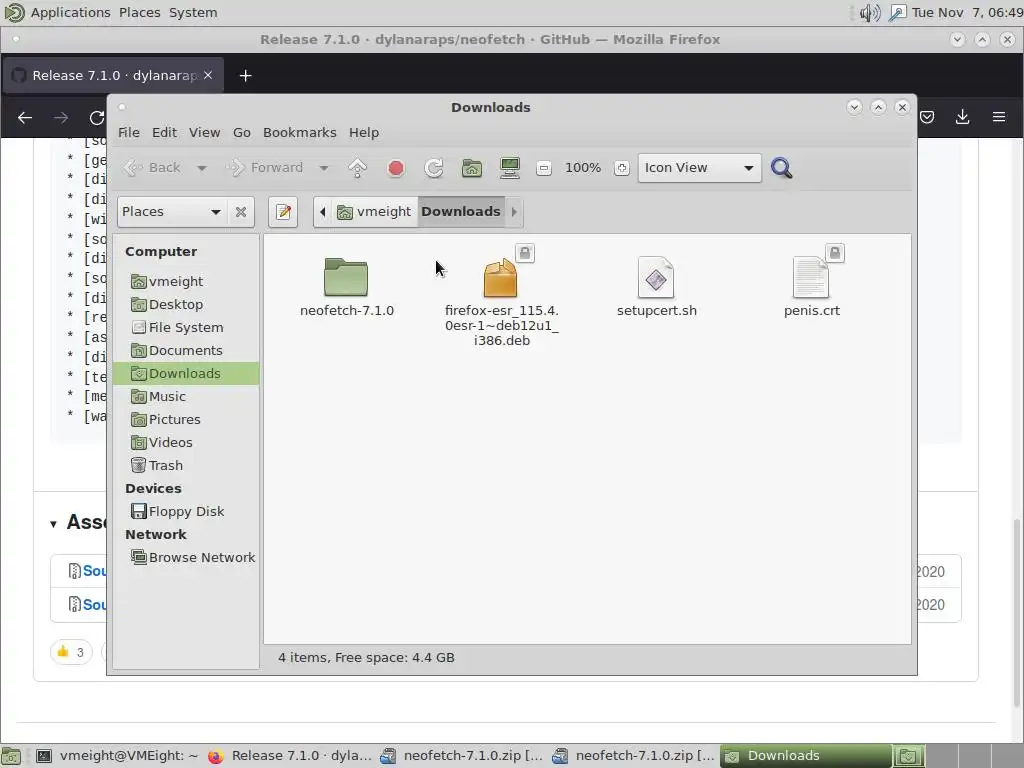Click Firefox back arrow button

(x=25, y=118)
